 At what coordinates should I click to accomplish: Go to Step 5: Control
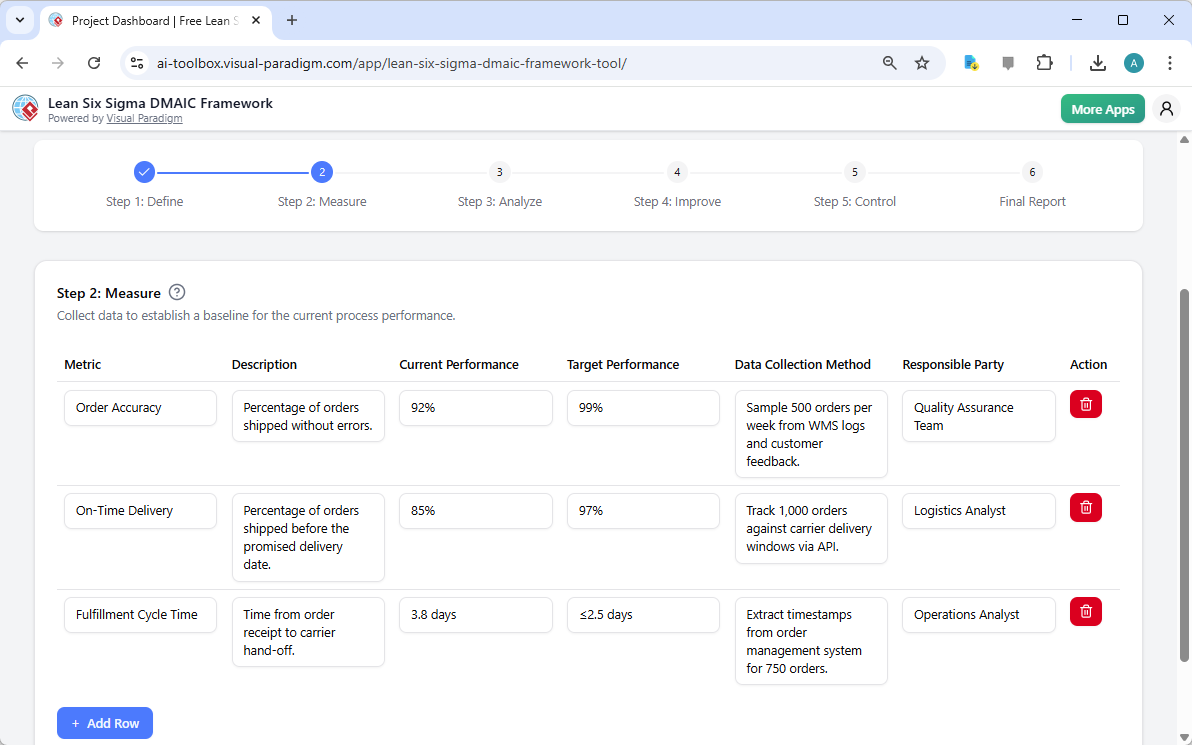(x=854, y=171)
